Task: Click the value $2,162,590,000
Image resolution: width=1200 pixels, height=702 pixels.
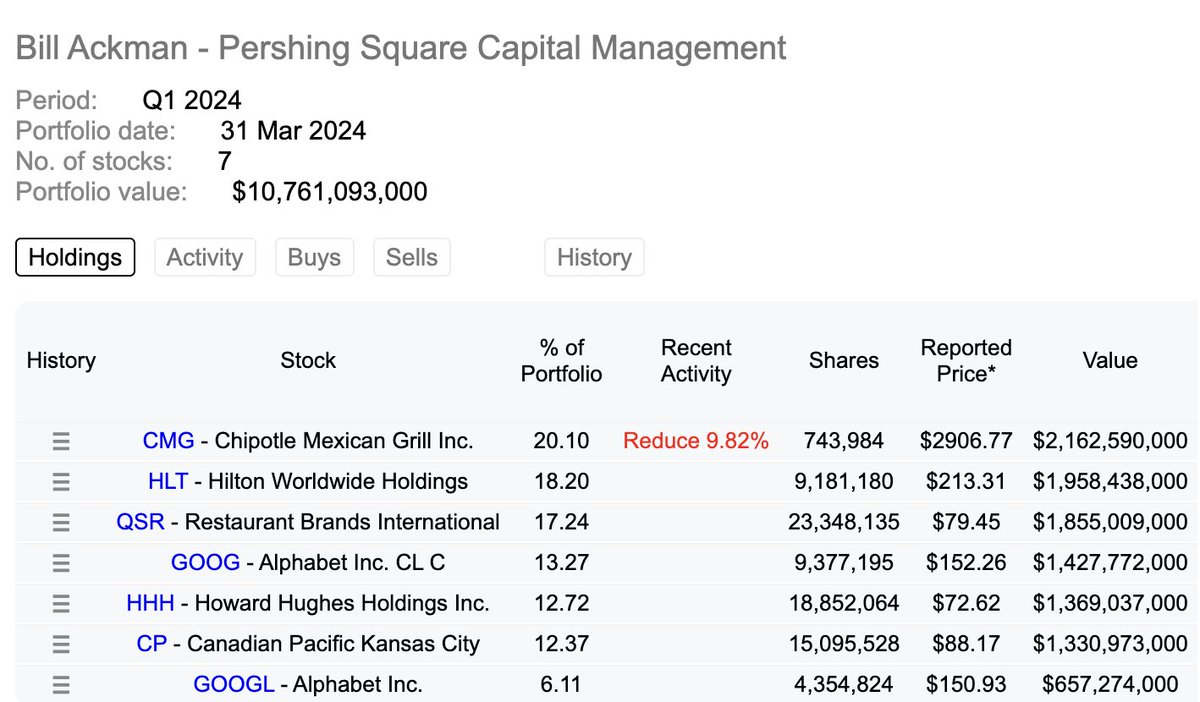Action: [x=1110, y=441]
